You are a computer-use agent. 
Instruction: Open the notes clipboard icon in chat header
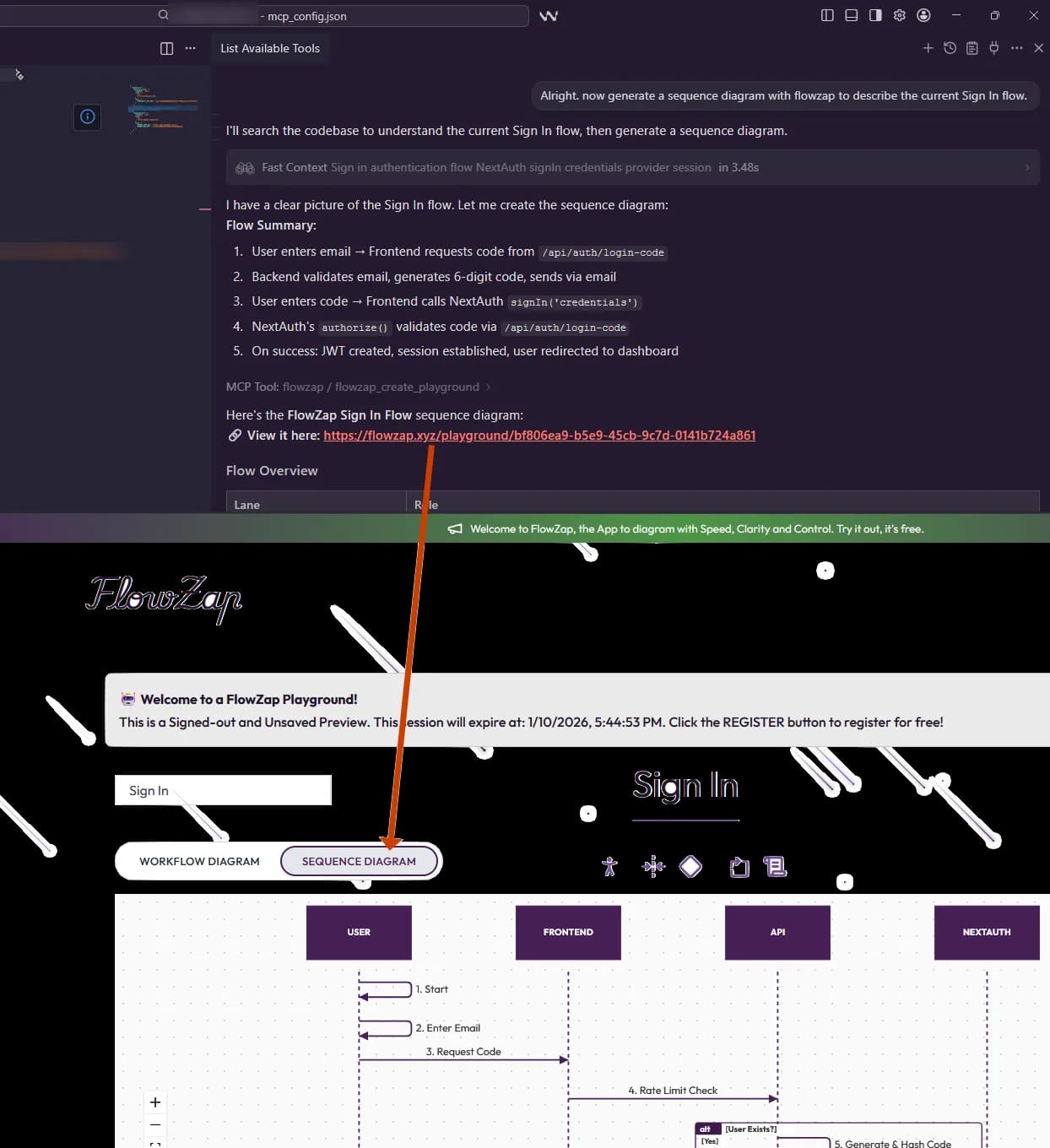[x=972, y=48]
